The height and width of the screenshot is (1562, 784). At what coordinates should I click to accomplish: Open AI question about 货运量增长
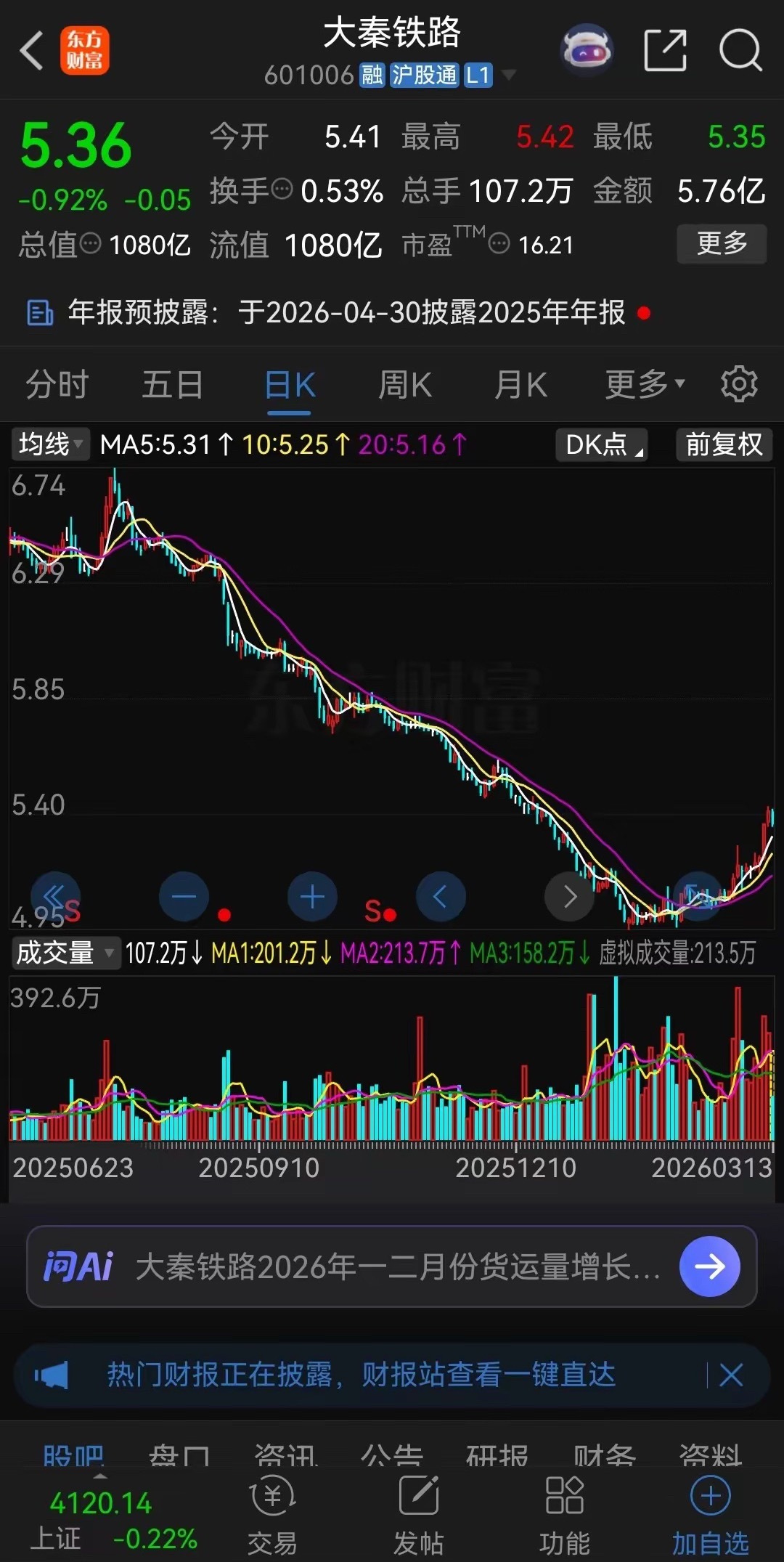[398, 1266]
